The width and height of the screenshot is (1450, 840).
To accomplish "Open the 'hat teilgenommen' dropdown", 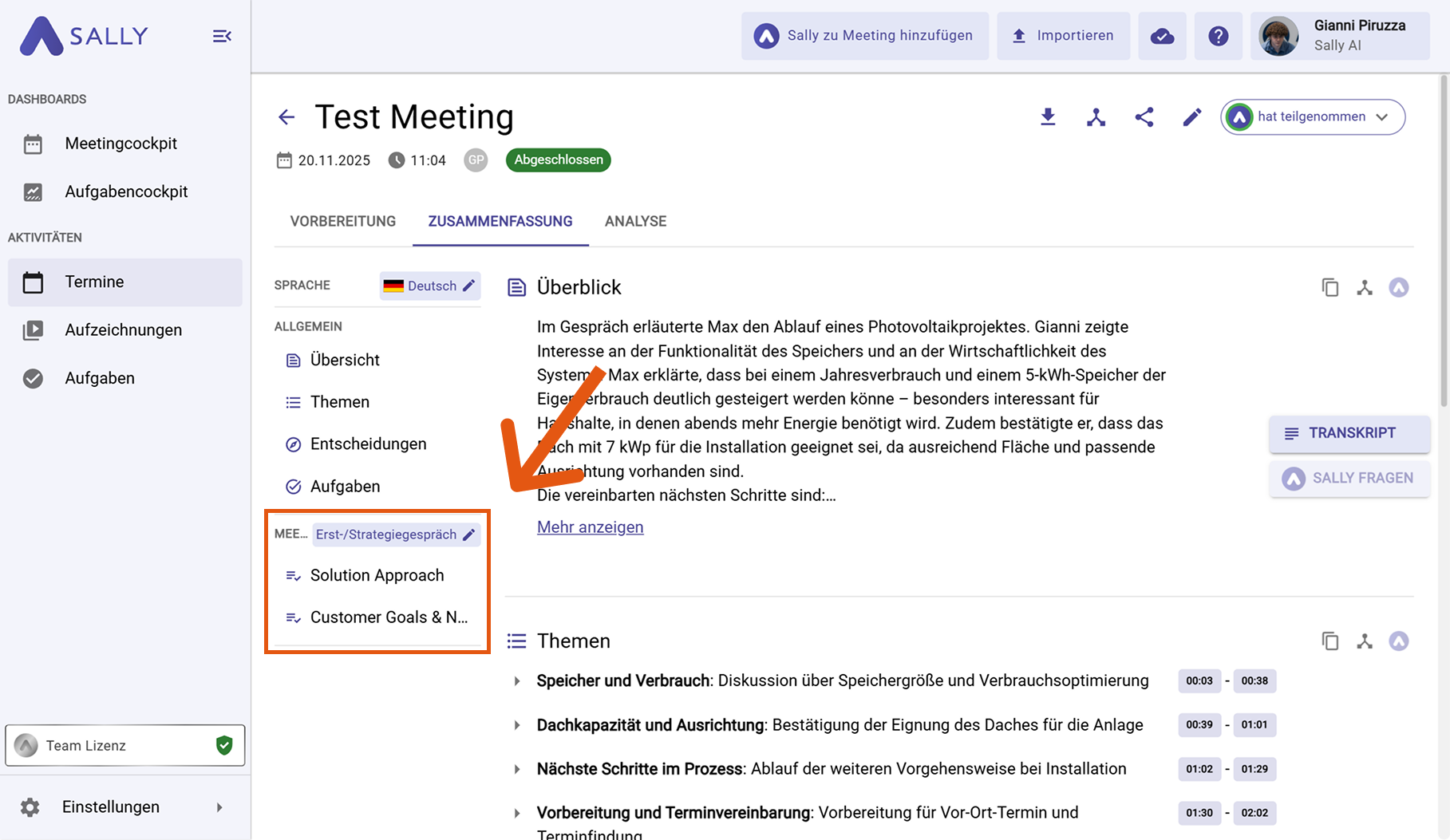I will 1313,117.
